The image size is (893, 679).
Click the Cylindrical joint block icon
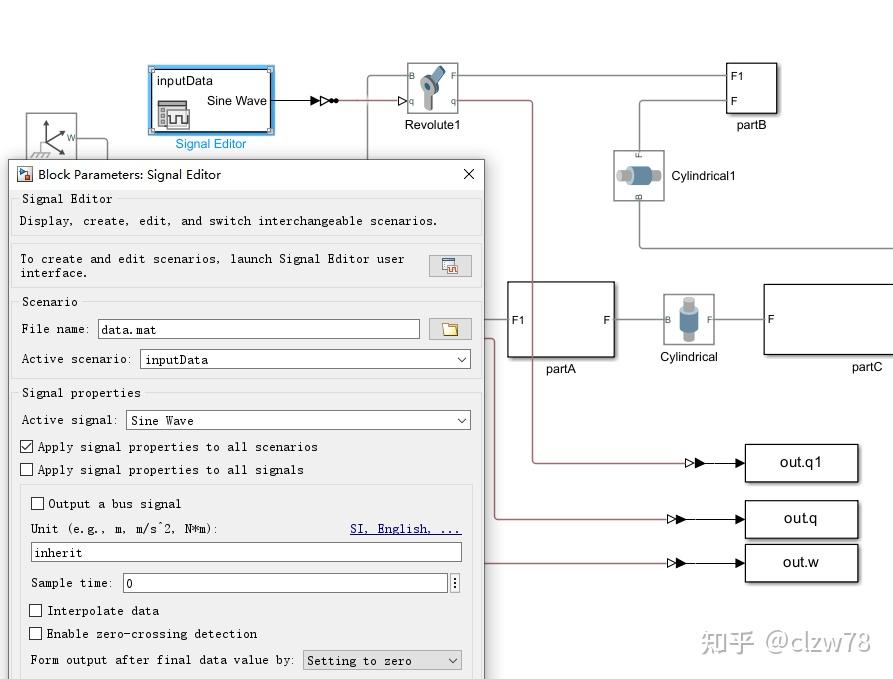click(x=688, y=319)
